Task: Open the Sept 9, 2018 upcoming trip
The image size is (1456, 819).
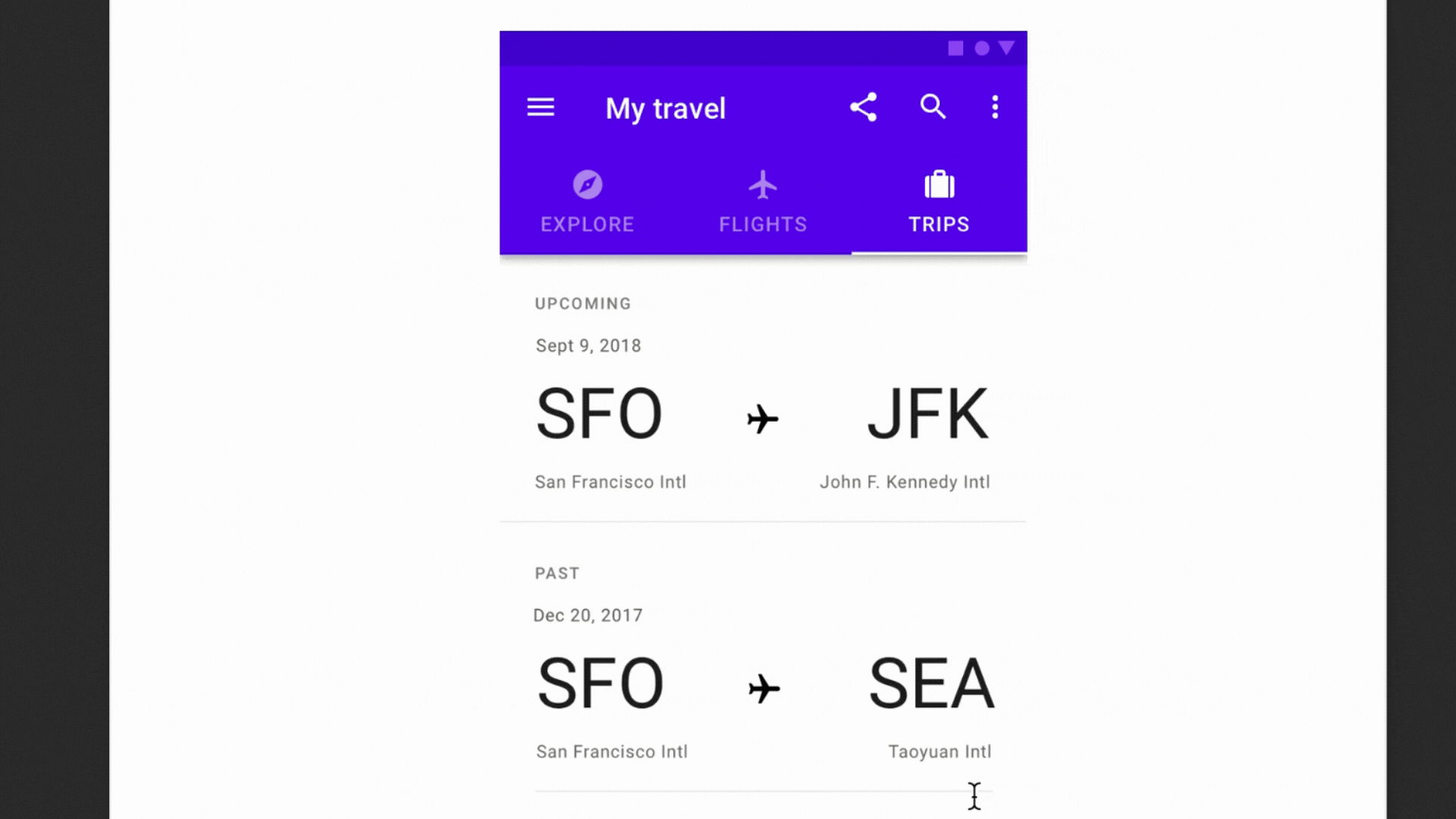Action: point(588,346)
